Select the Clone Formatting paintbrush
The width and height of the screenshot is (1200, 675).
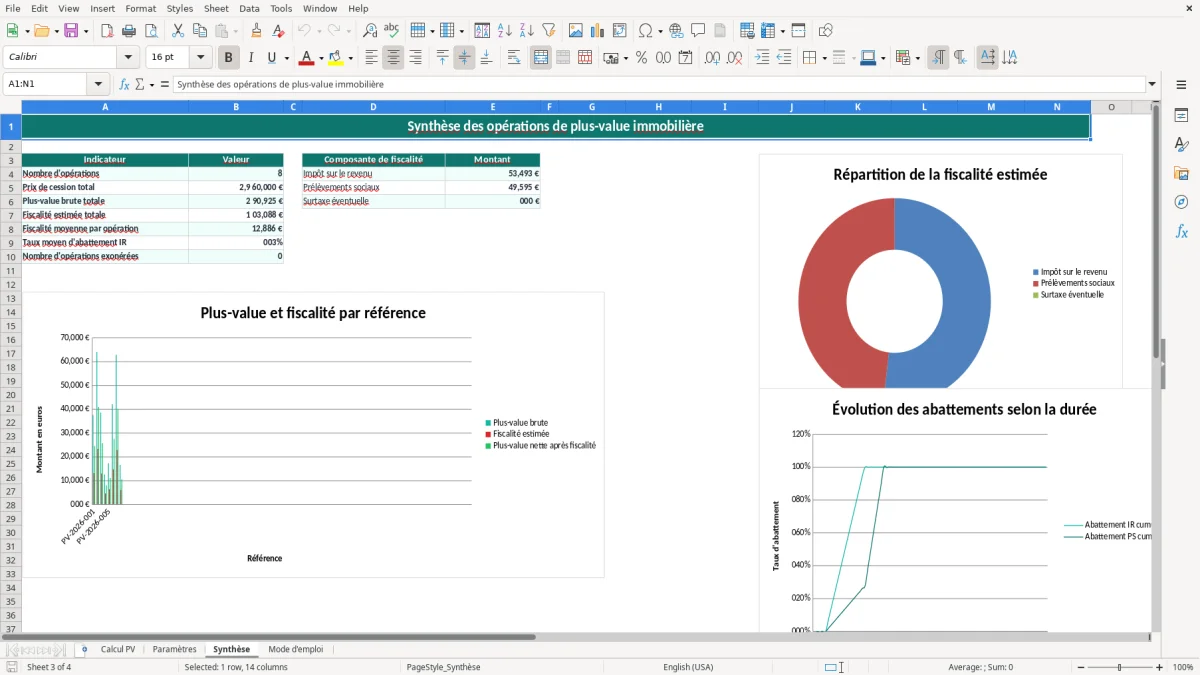(257, 31)
